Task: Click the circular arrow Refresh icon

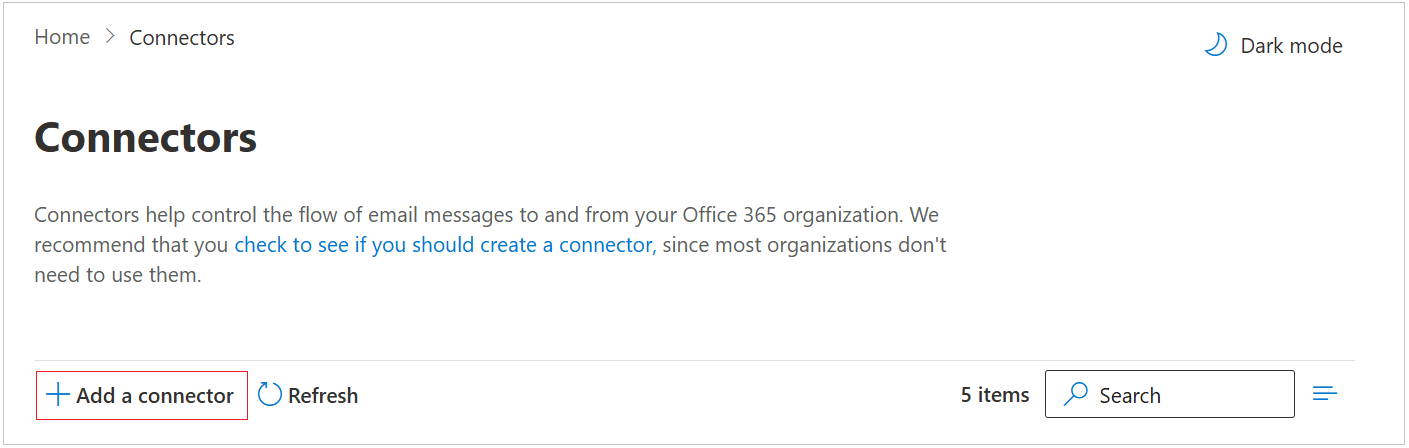Action: [x=269, y=395]
